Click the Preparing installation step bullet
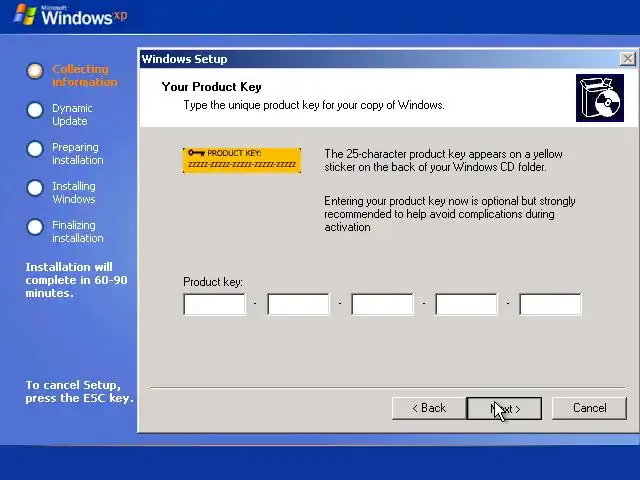Image resolution: width=640 pixels, height=480 pixels. pos(35,149)
